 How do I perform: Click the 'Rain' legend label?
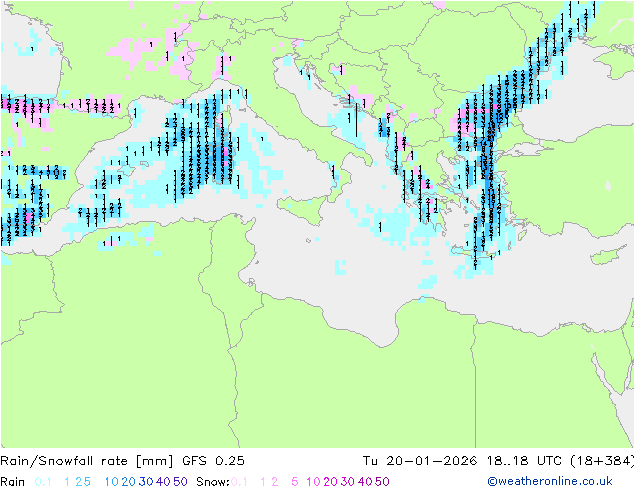(x=13, y=482)
